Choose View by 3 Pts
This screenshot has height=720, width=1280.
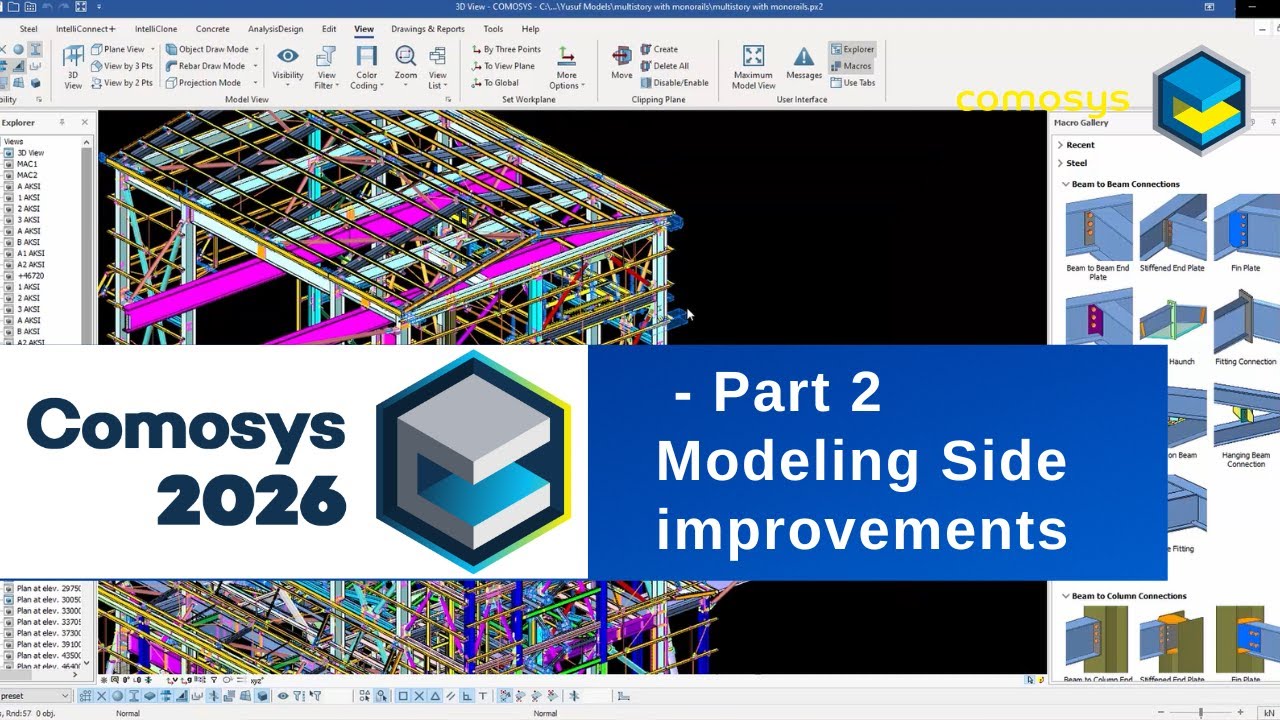122,66
